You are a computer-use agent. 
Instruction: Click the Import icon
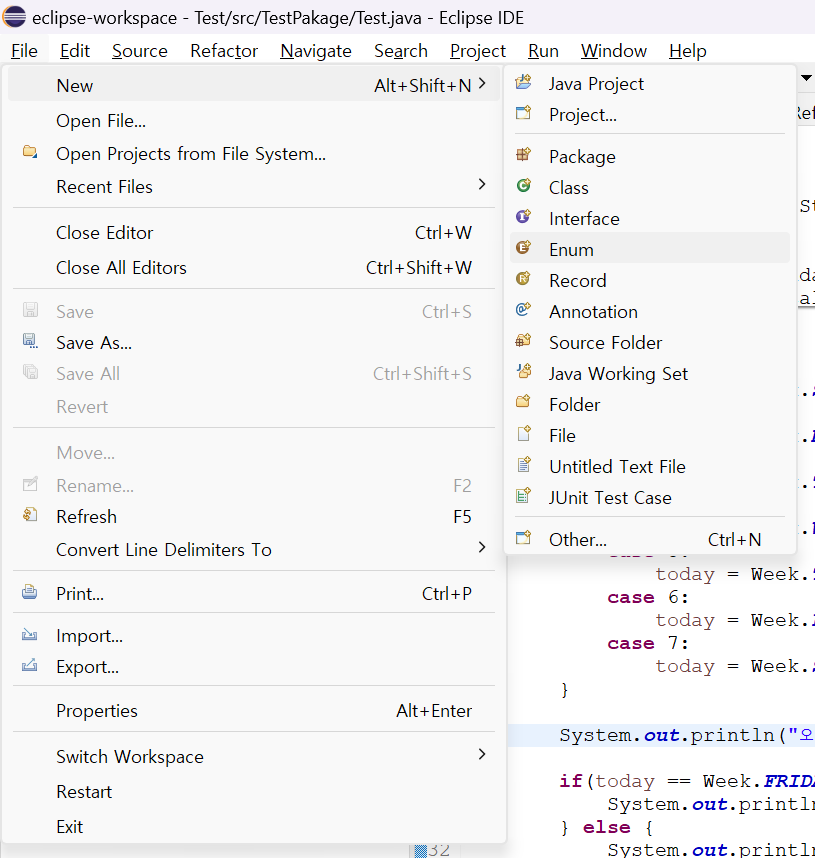30,634
